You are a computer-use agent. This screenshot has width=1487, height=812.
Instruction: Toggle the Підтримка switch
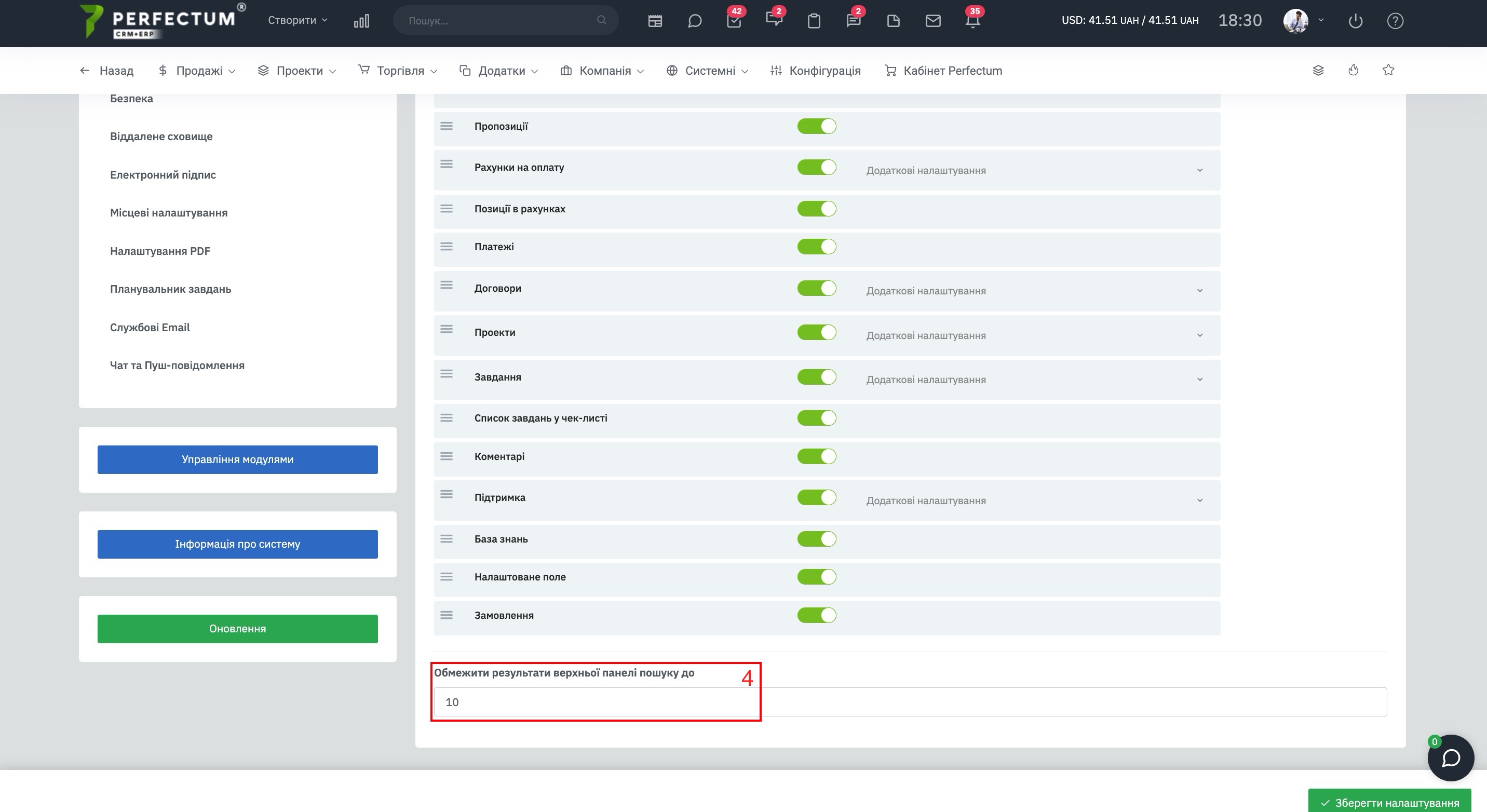[816, 497]
